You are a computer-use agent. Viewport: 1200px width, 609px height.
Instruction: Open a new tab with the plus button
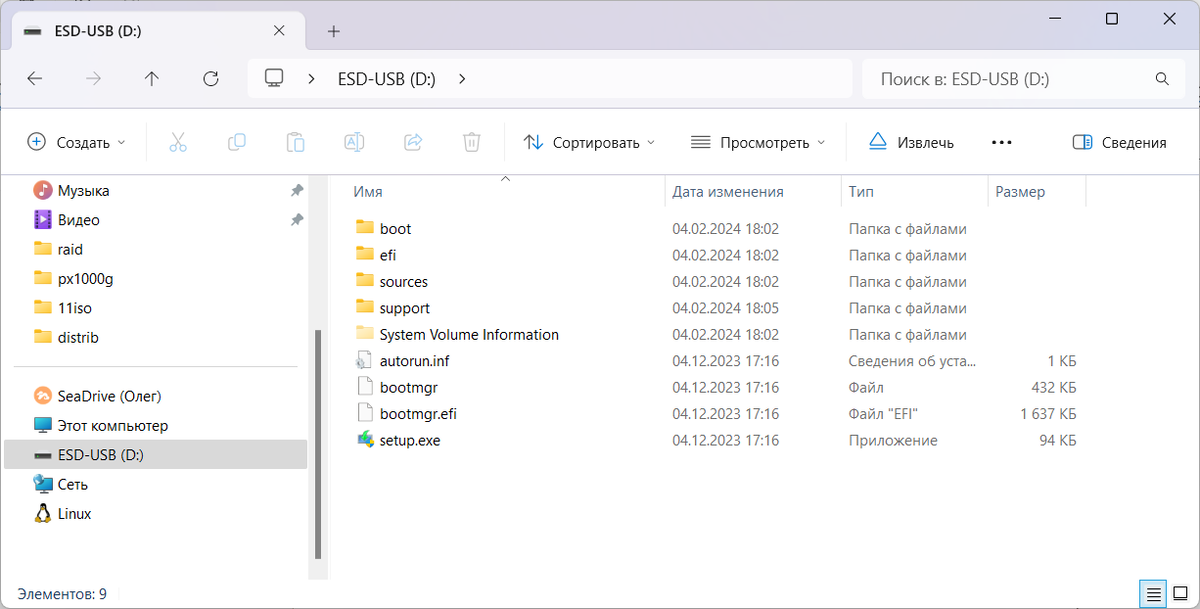[x=333, y=31]
